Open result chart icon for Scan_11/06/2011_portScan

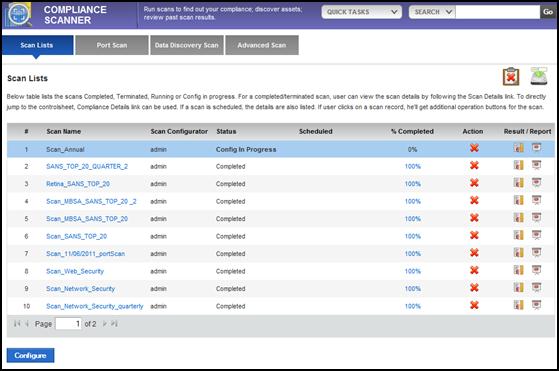(x=519, y=252)
